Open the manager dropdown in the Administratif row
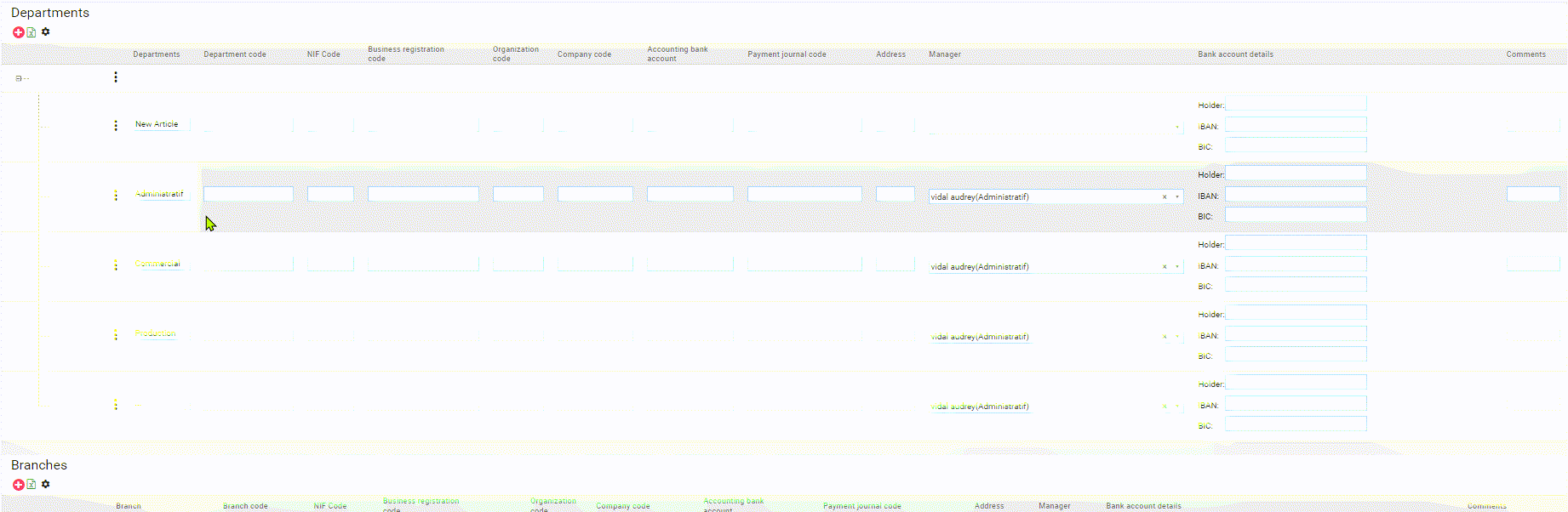This screenshot has height=512, width=1568. click(1177, 197)
